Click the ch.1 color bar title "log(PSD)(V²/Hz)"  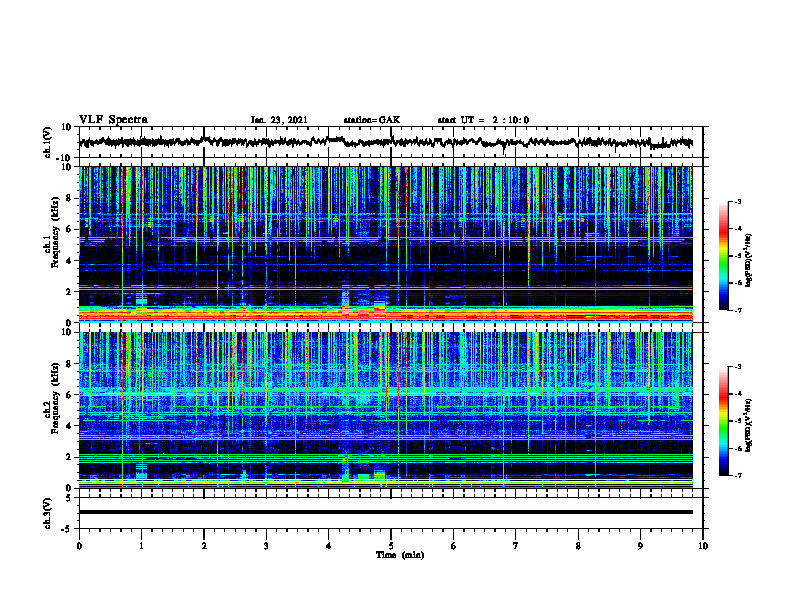click(x=749, y=260)
